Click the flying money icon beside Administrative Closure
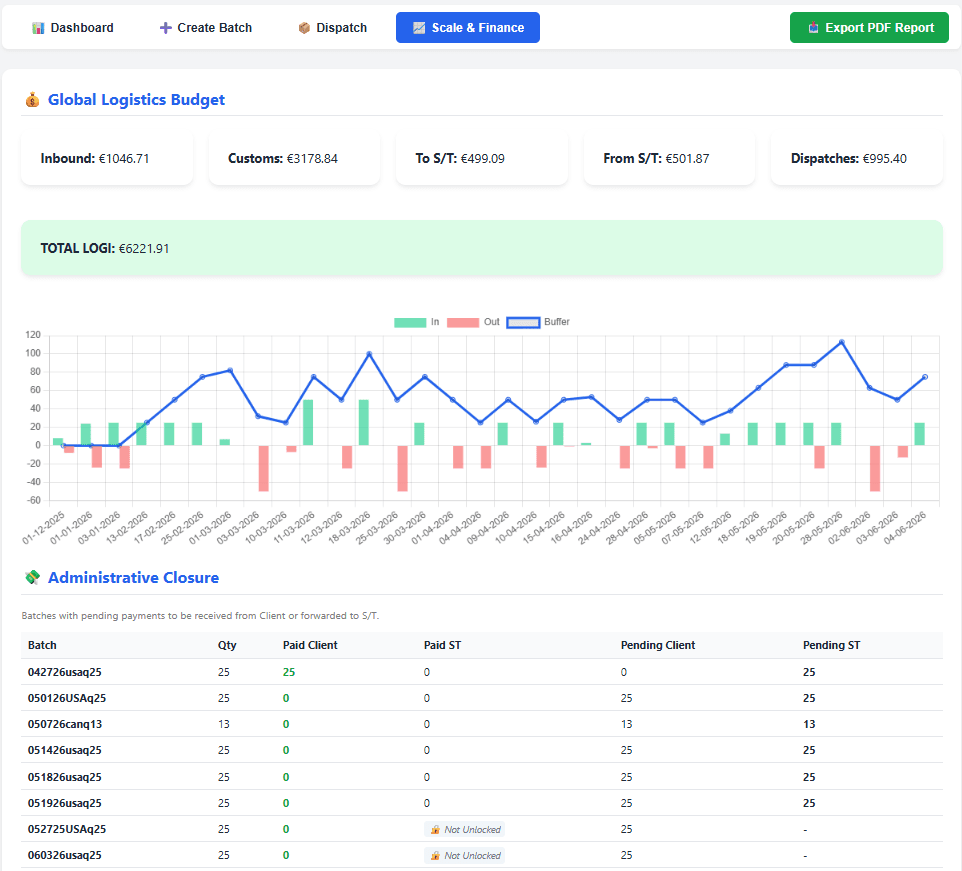 [33, 577]
